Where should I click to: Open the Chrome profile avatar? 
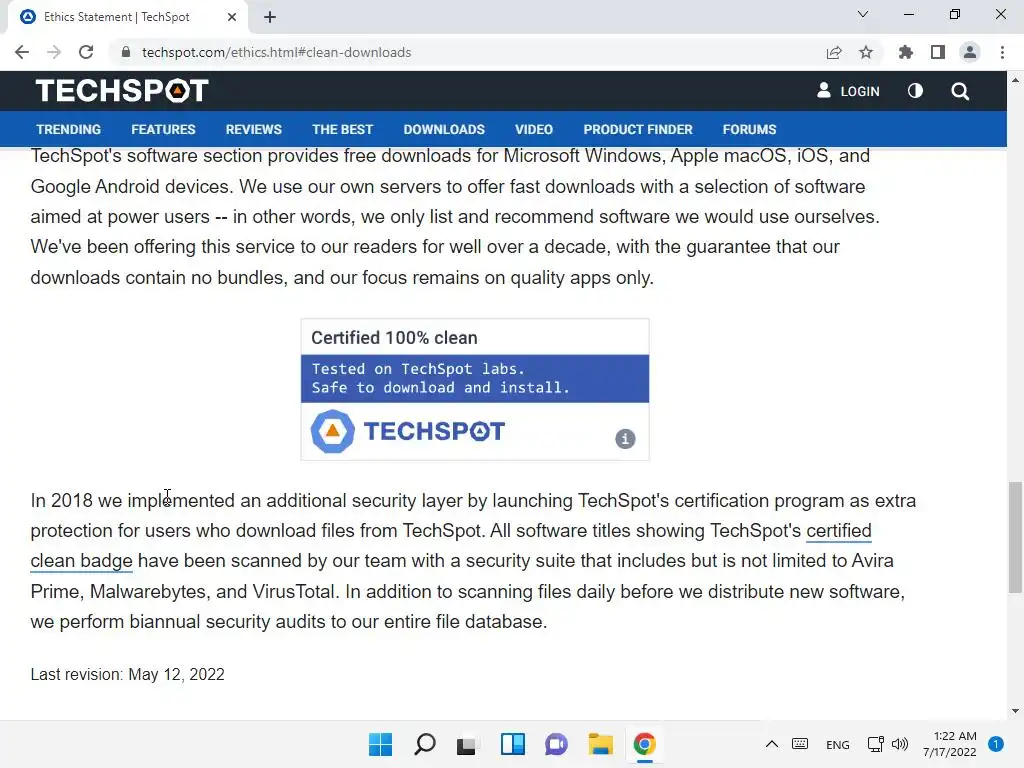point(970,52)
